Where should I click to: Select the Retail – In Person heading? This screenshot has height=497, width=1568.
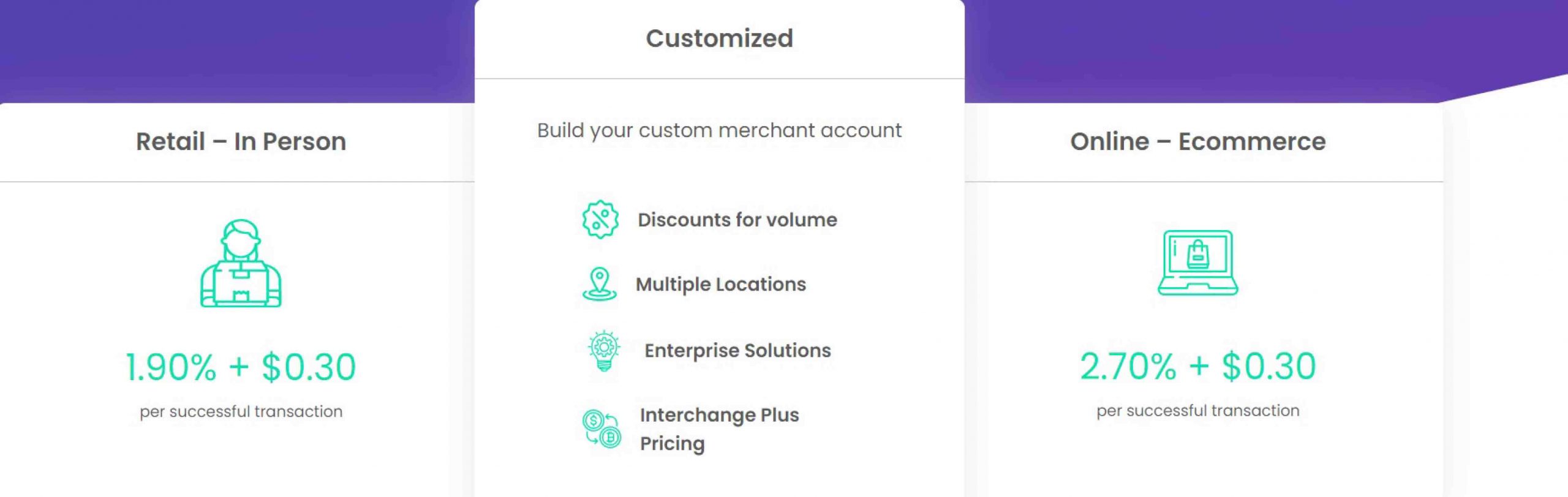tap(241, 141)
